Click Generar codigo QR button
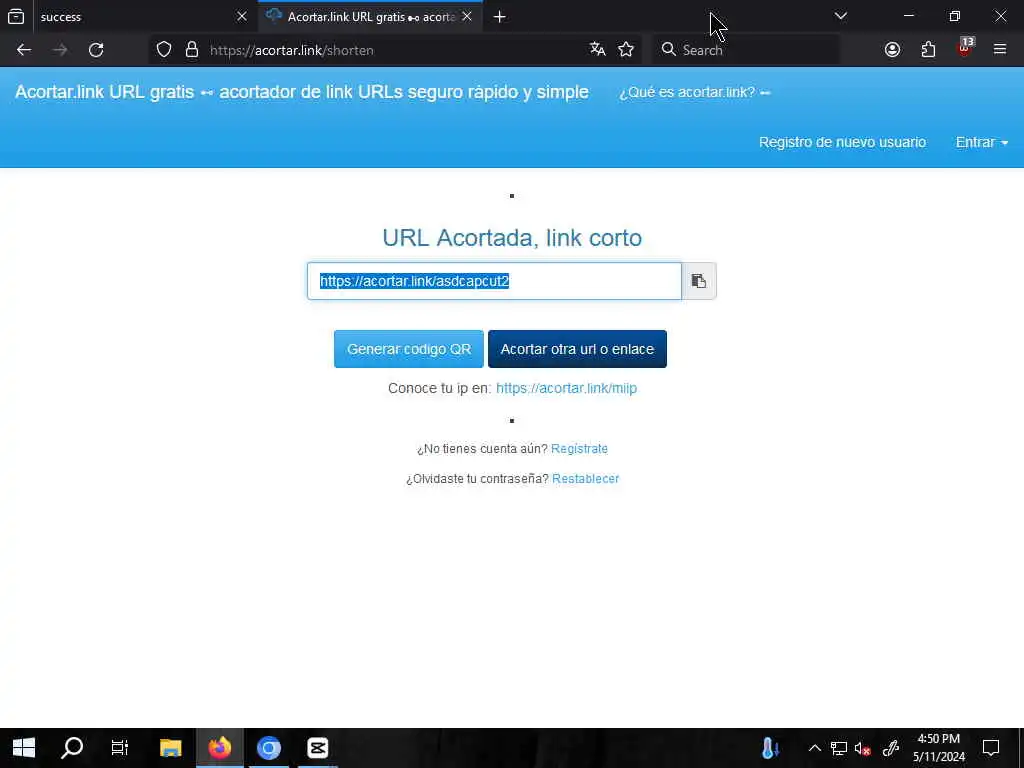This screenshot has width=1024, height=768. tap(409, 349)
